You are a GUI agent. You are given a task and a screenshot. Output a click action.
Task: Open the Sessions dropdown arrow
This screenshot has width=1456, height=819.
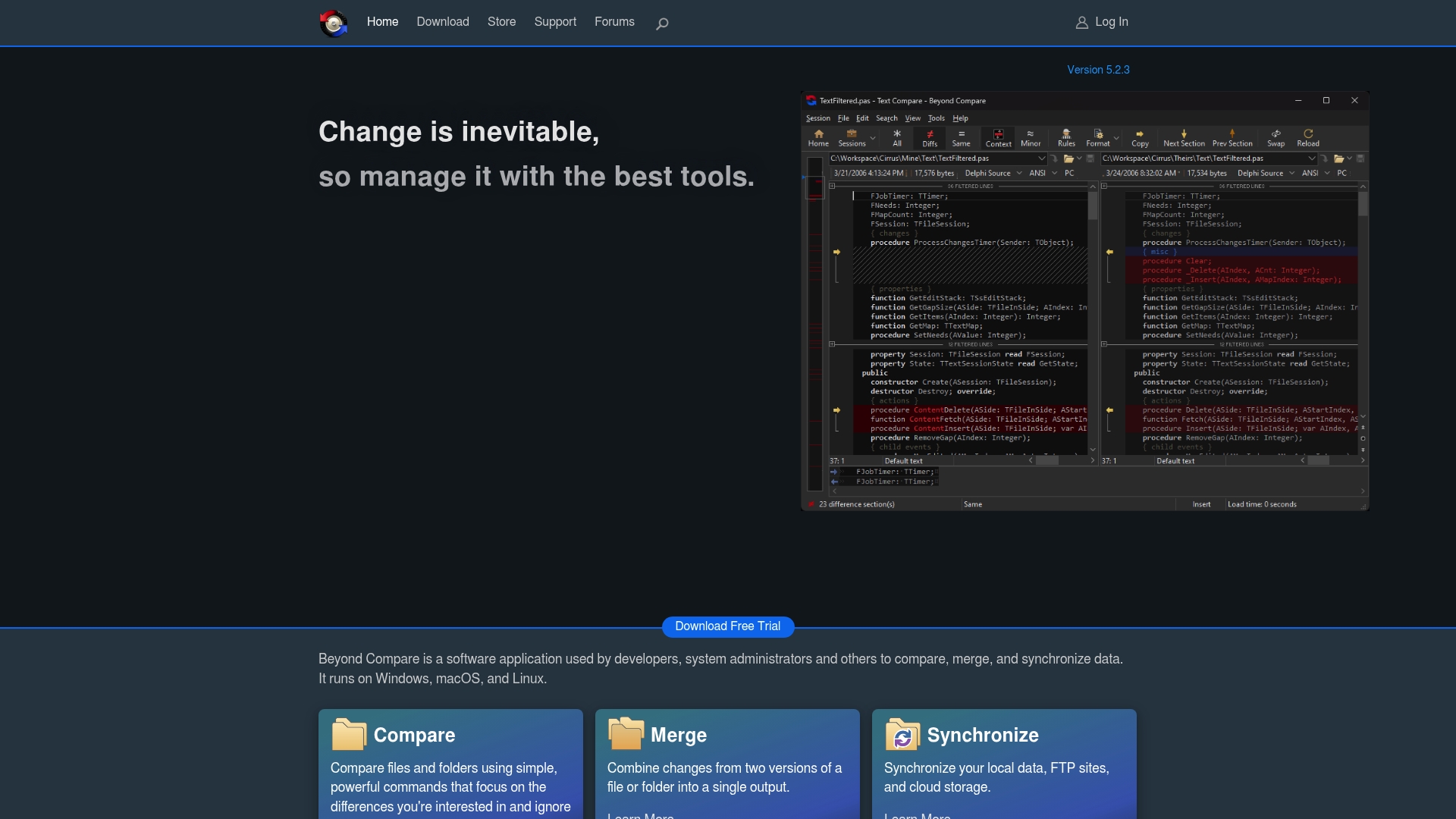pos(873,138)
